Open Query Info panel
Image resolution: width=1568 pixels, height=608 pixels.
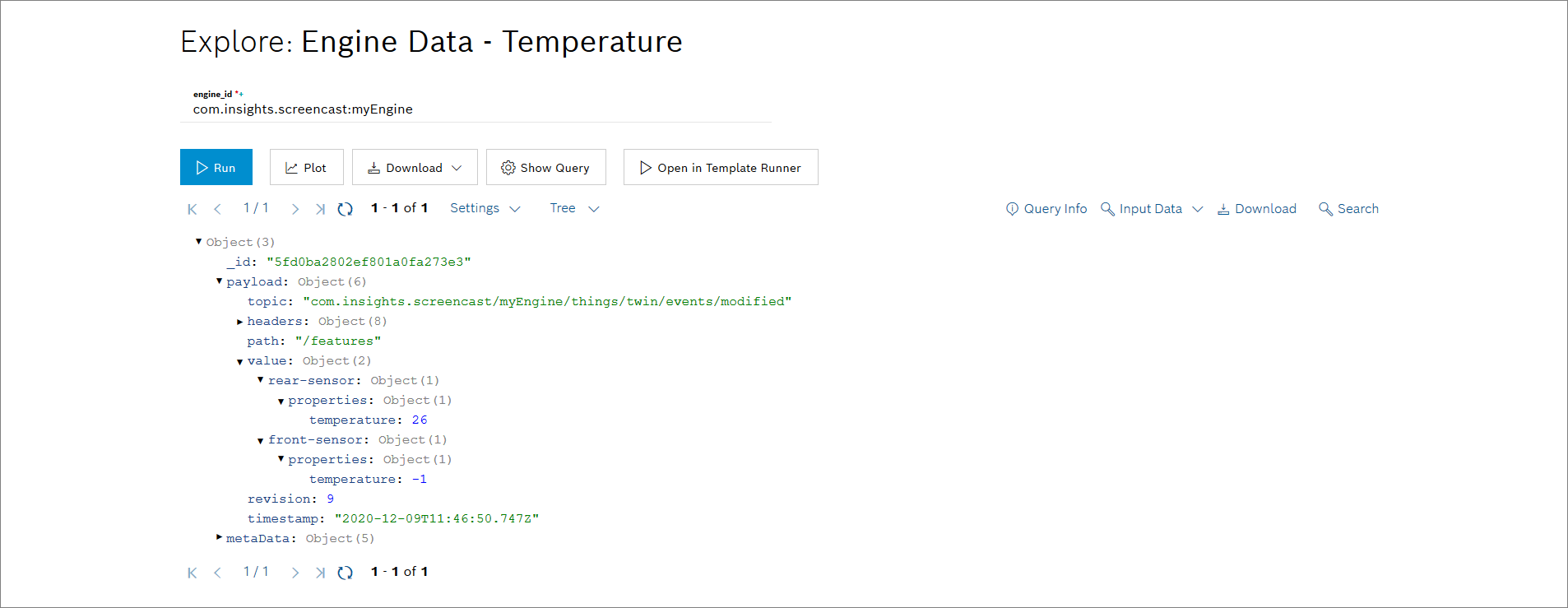tap(1046, 209)
